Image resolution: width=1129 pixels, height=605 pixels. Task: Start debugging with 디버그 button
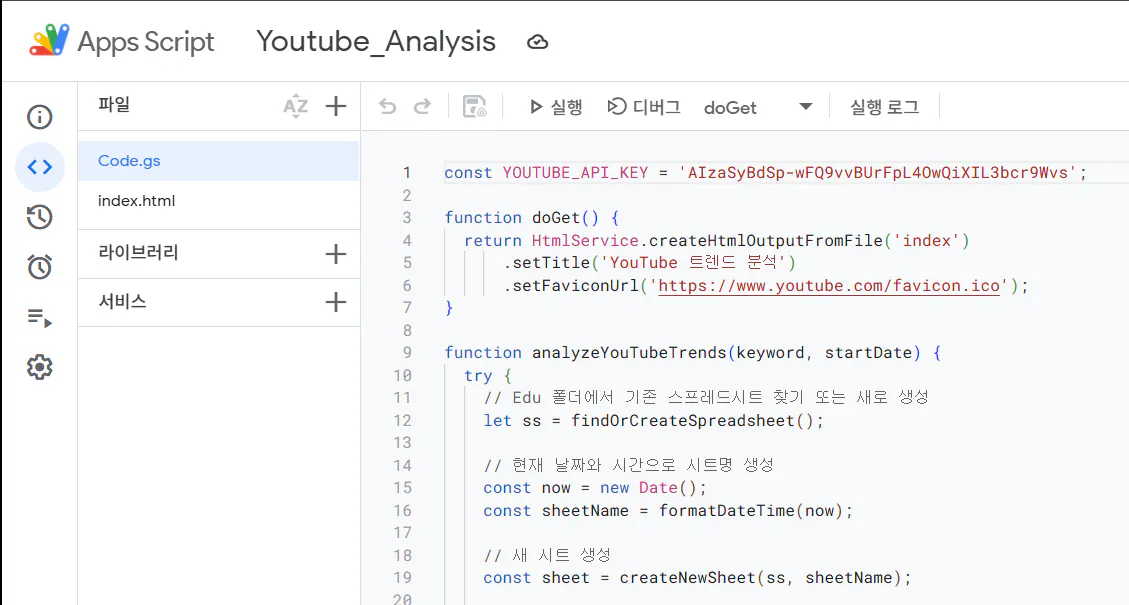coord(644,107)
